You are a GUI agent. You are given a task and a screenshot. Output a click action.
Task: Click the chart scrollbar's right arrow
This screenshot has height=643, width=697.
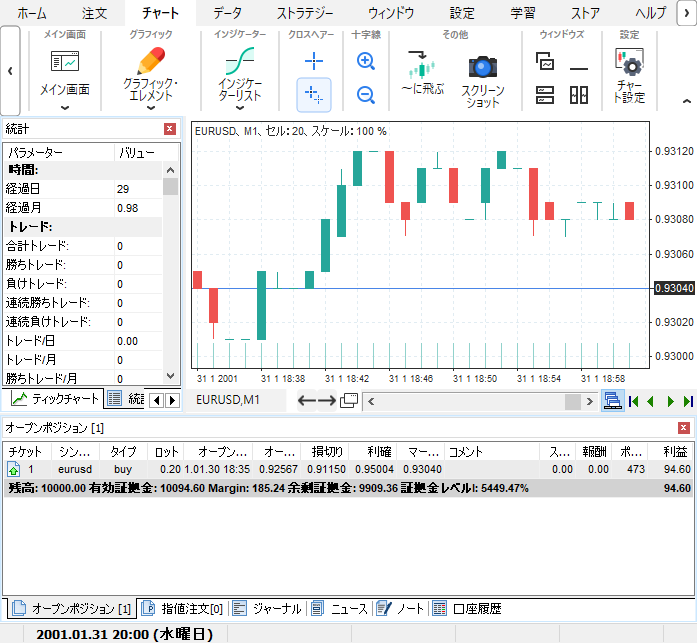pyautogui.click(x=589, y=401)
